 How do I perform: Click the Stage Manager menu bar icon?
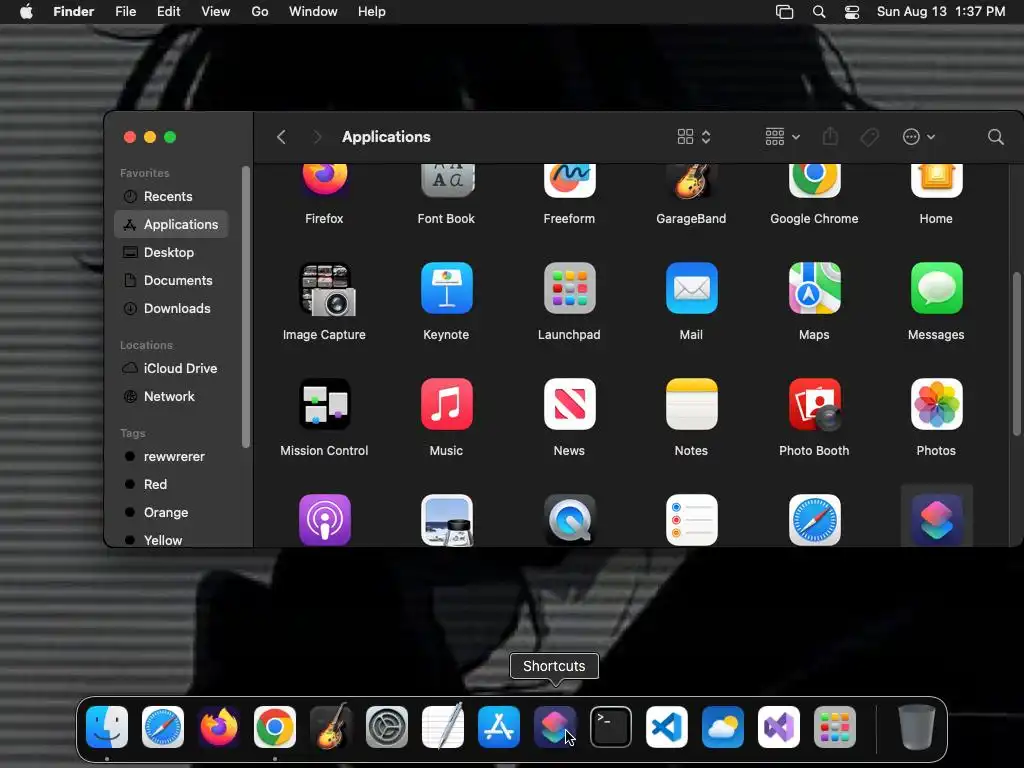pyautogui.click(x=784, y=12)
